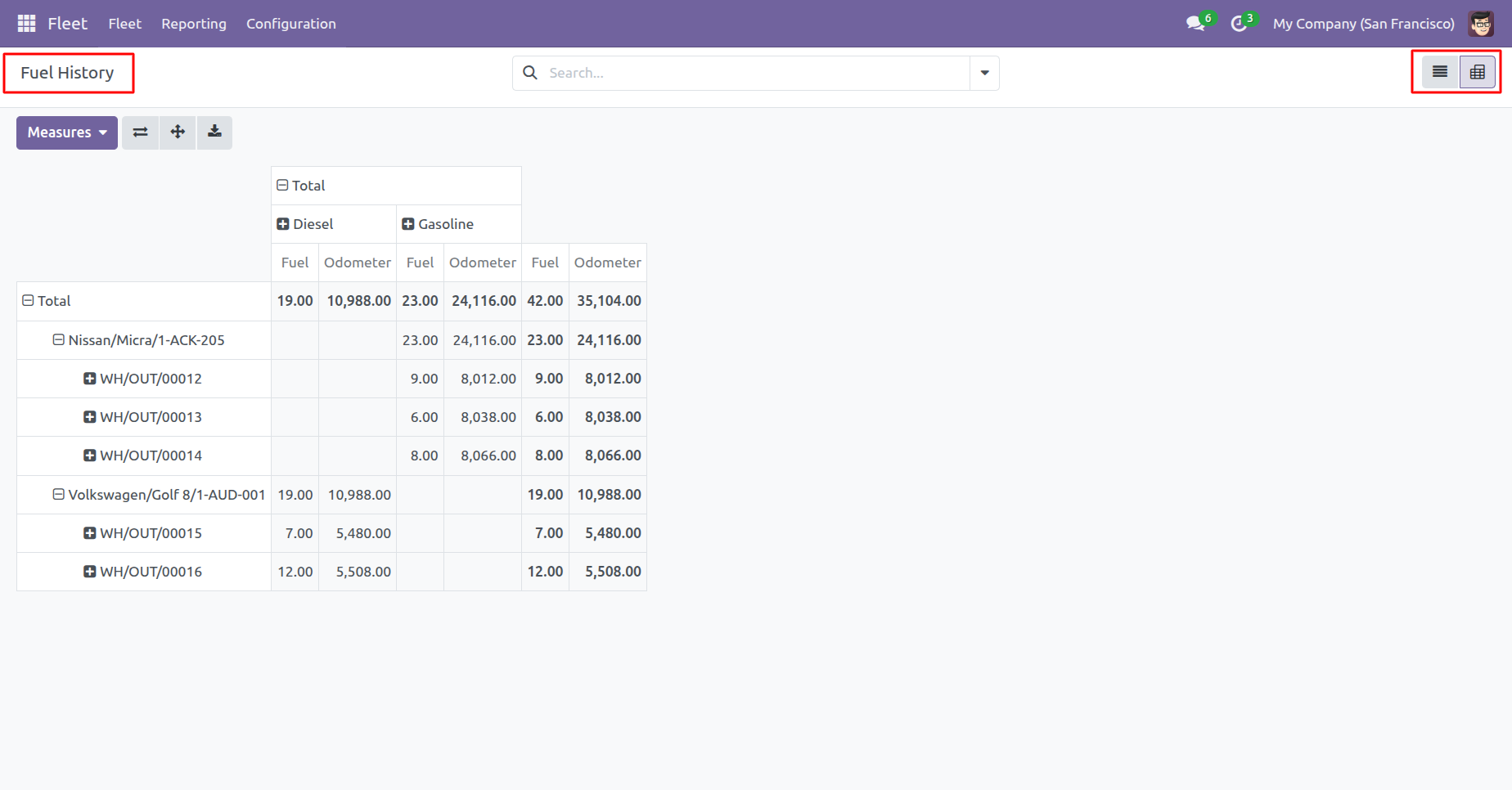The width and height of the screenshot is (1512, 790).
Task: Open the apps grid menu icon
Action: point(26,24)
